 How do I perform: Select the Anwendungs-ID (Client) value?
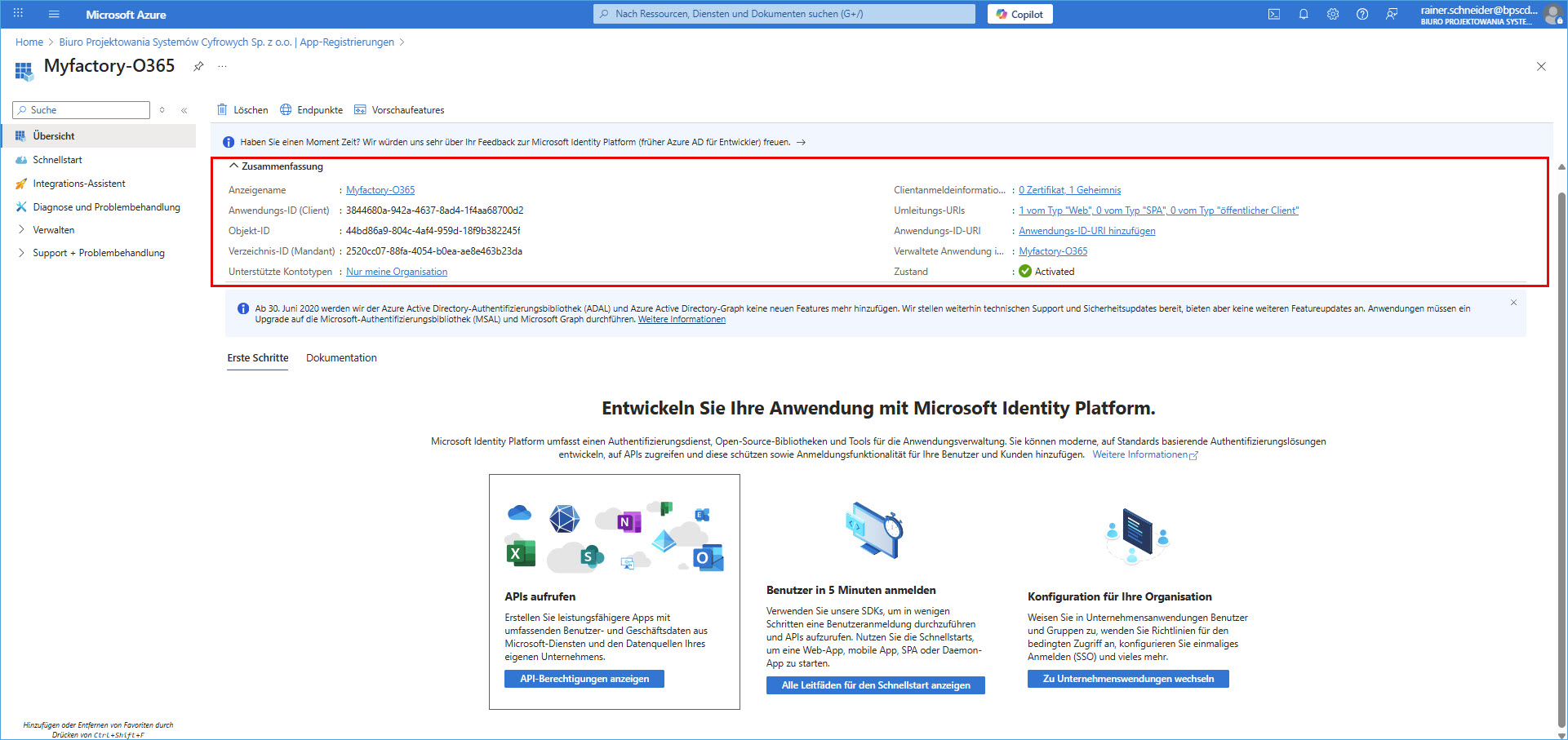click(435, 210)
